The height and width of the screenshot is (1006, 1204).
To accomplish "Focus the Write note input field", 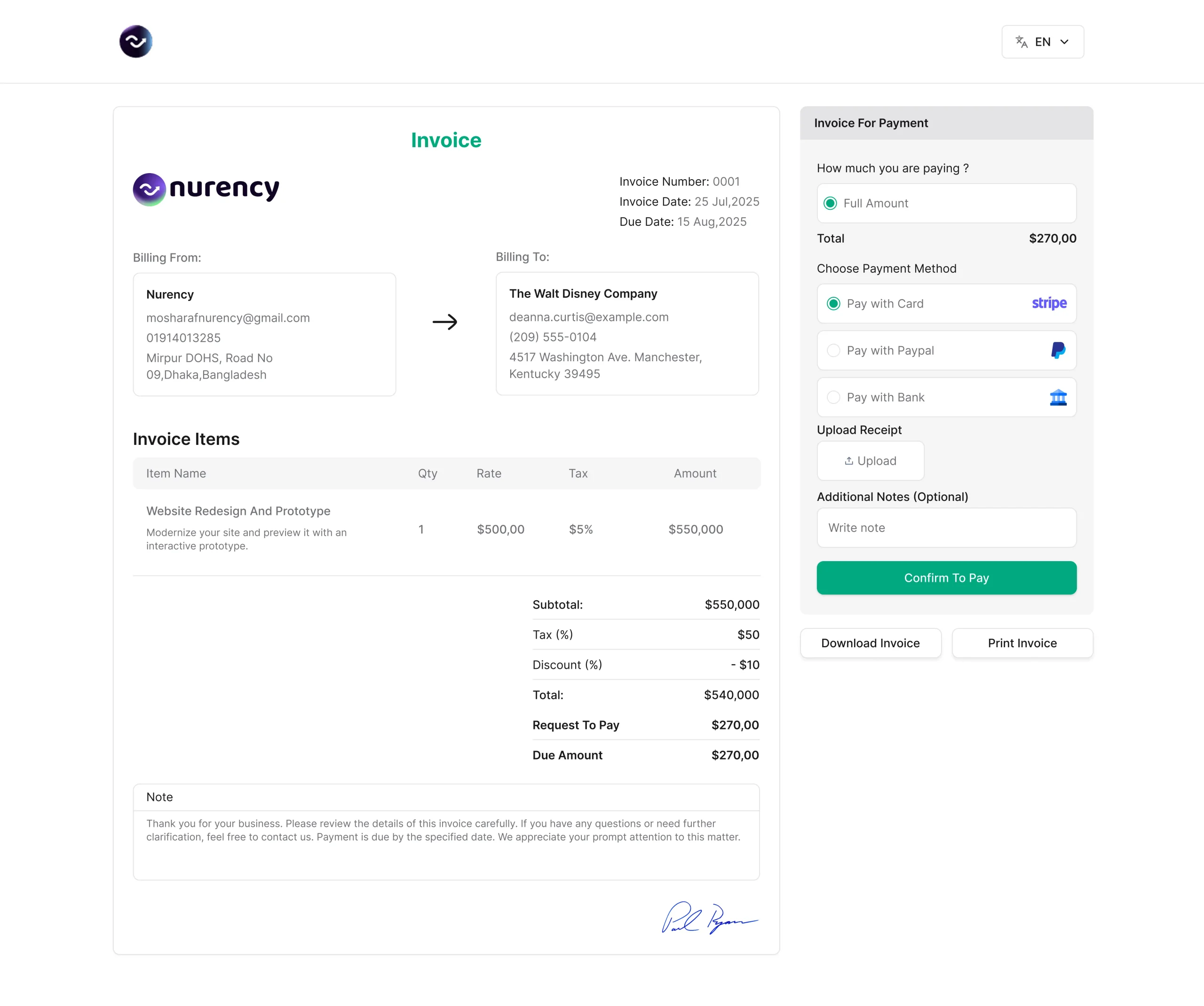I will [x=946, y=528].
